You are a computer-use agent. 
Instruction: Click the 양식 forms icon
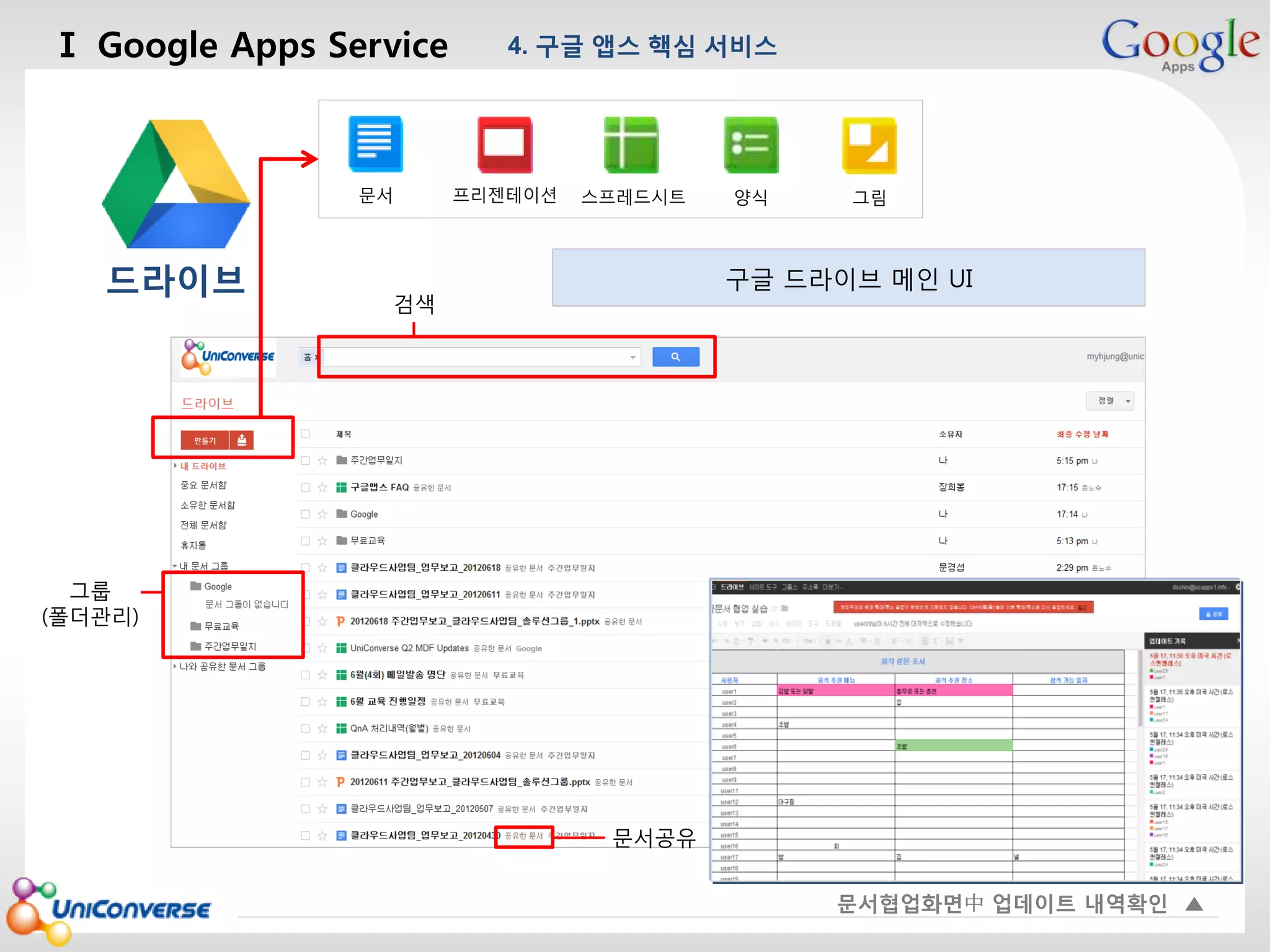tap(750, 145)
